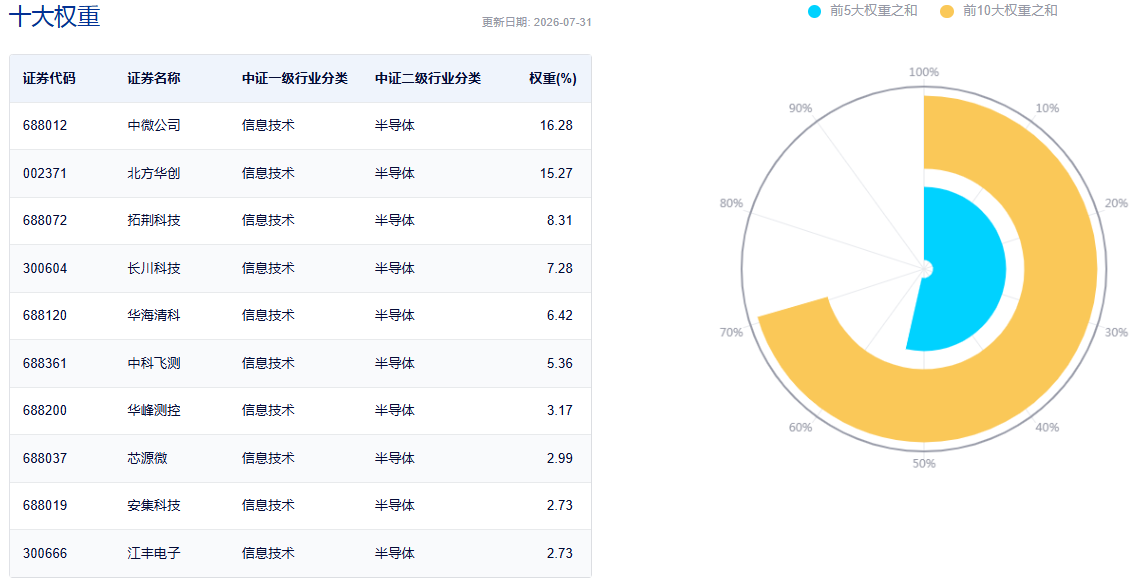Select security name 安集科技

tap(154, 505)
